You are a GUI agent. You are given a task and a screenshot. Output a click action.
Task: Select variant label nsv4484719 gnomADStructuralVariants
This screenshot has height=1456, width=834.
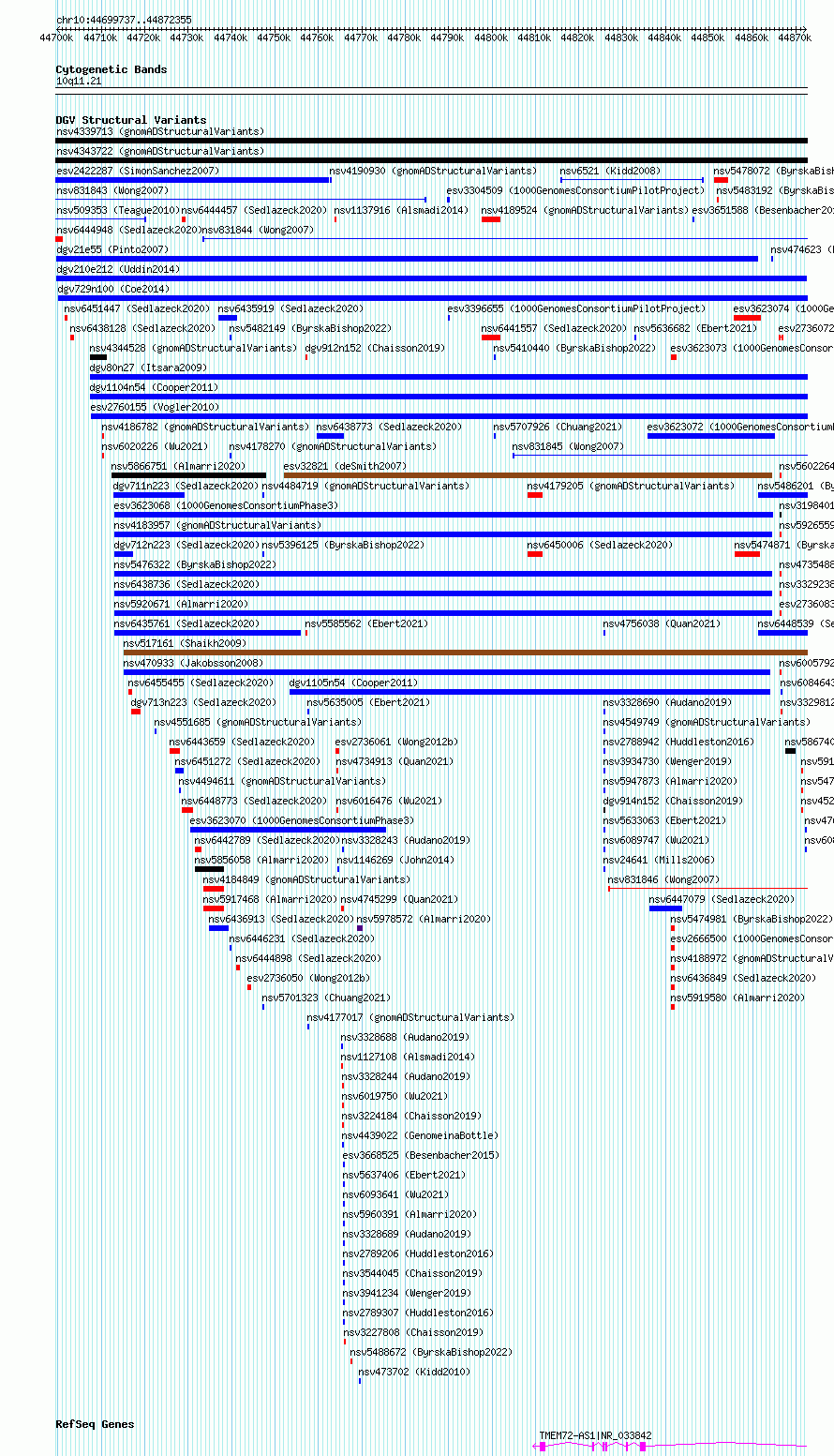coord(365,486)
